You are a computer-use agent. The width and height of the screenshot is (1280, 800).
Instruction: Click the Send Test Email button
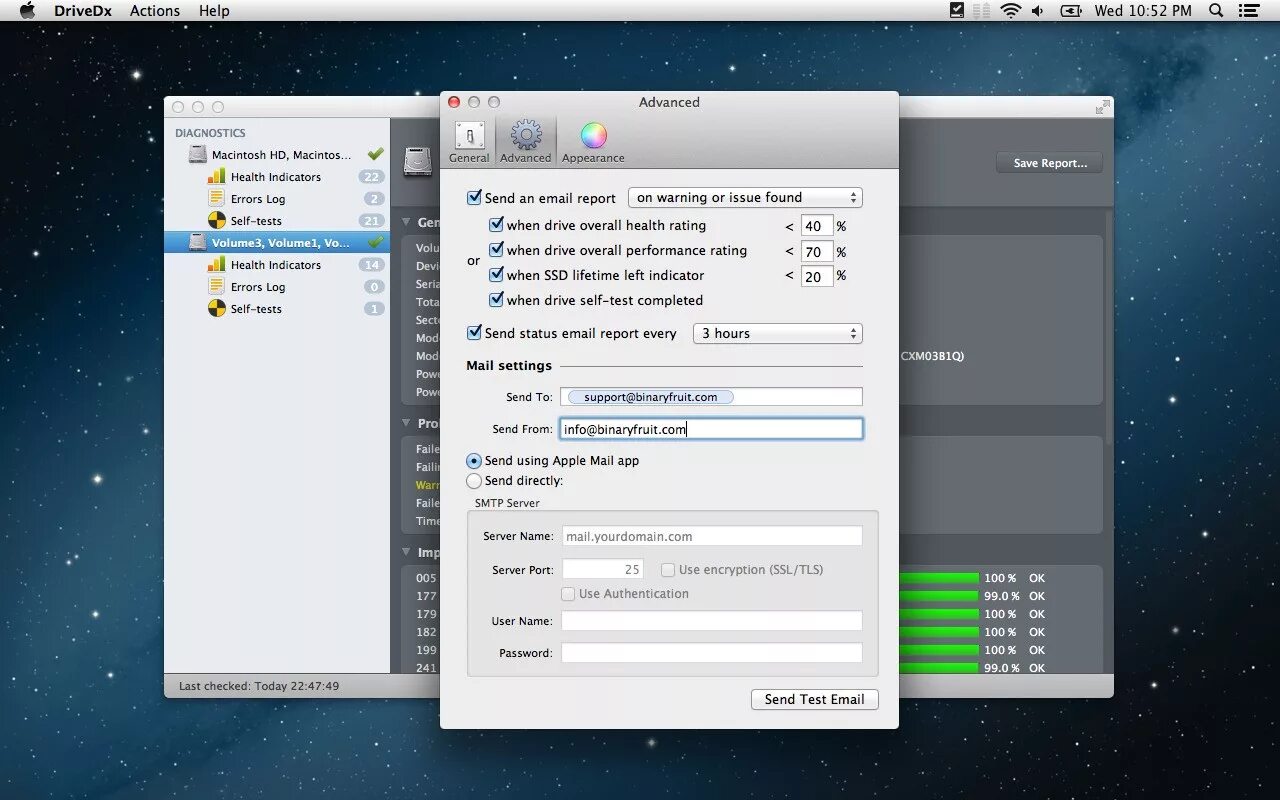point(815,700)
